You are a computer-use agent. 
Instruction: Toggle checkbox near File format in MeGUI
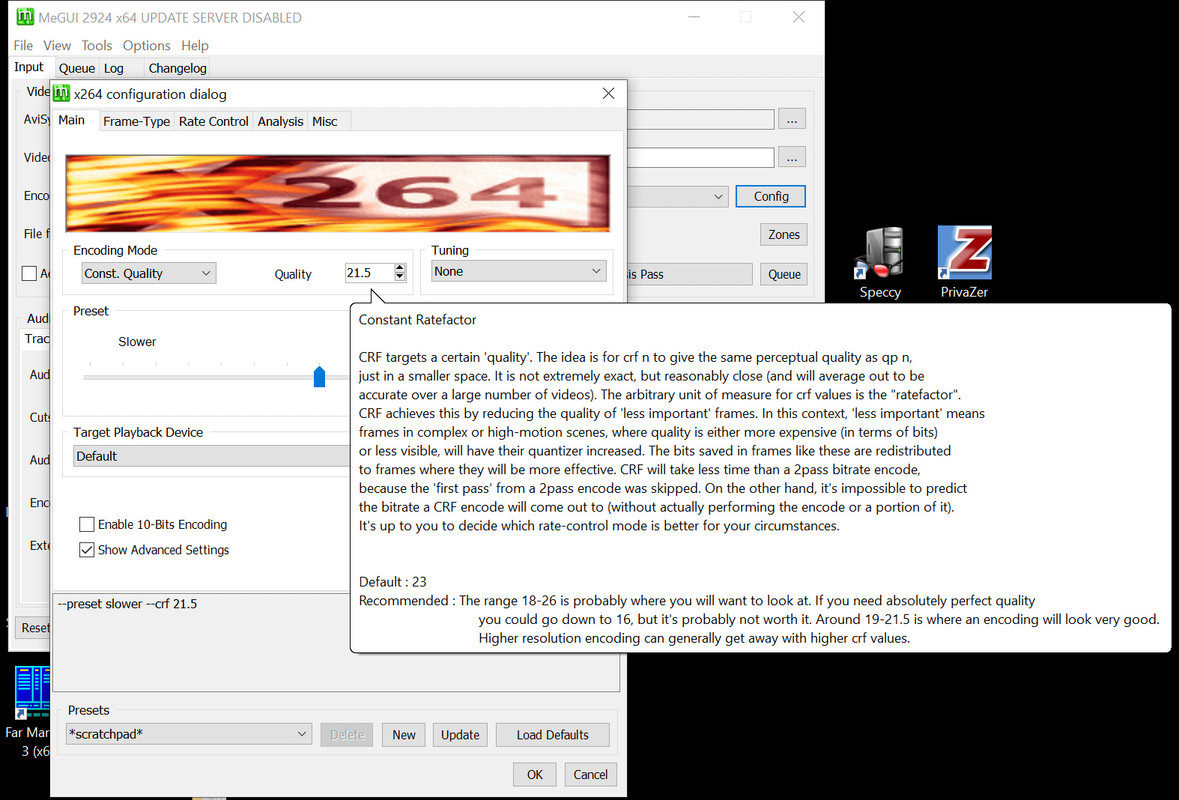tap(29, 273)
